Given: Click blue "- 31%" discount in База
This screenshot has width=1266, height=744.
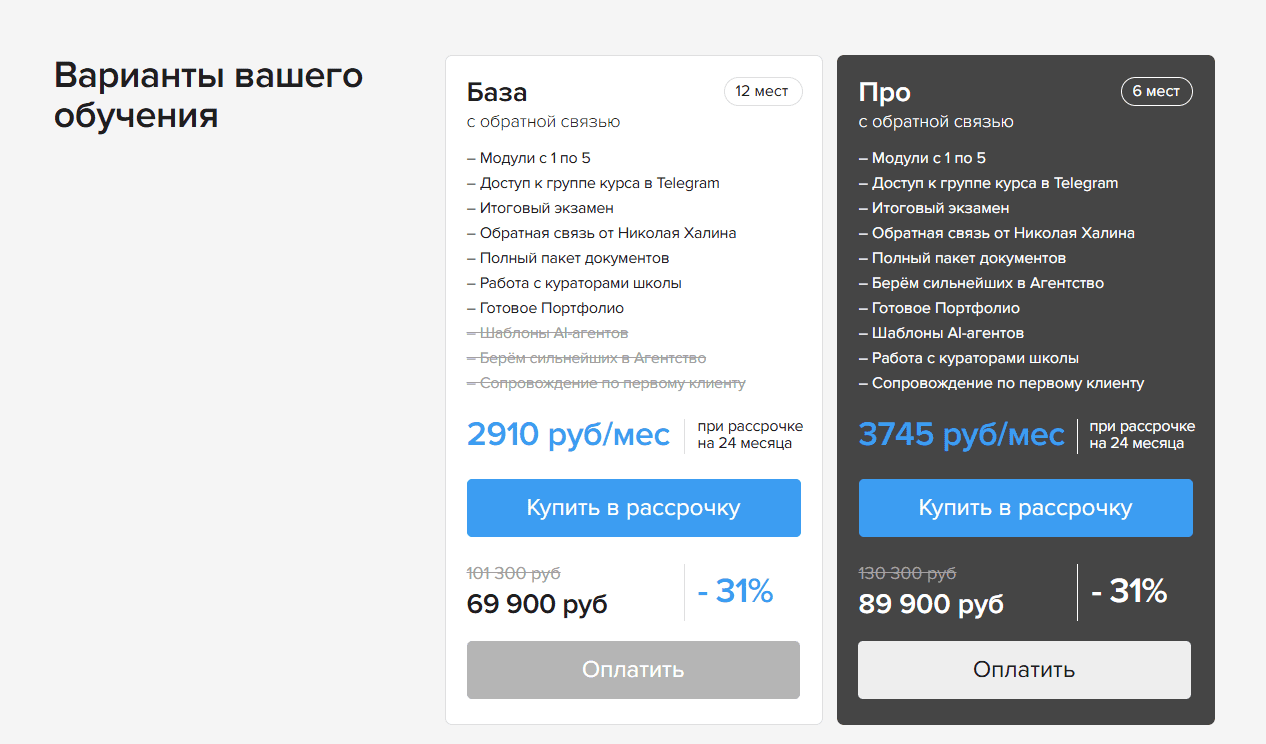Looking at the screenshot, I should pos(735,592).
